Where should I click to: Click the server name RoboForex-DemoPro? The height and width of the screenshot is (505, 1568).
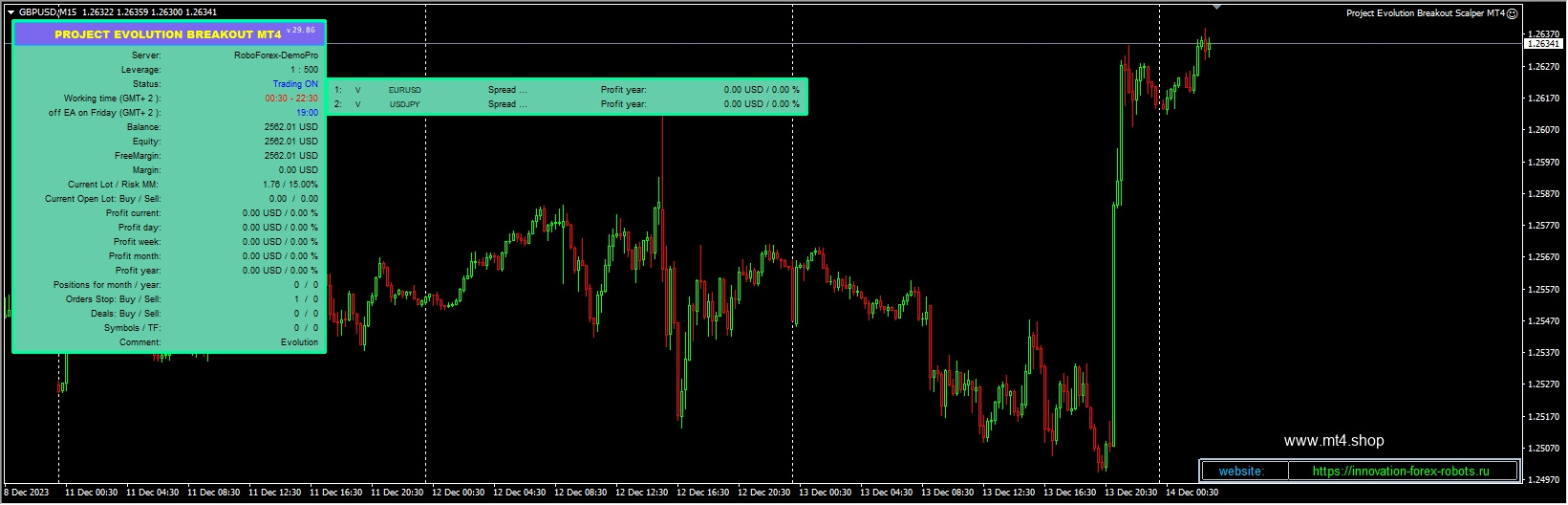(x=276, y=55)
